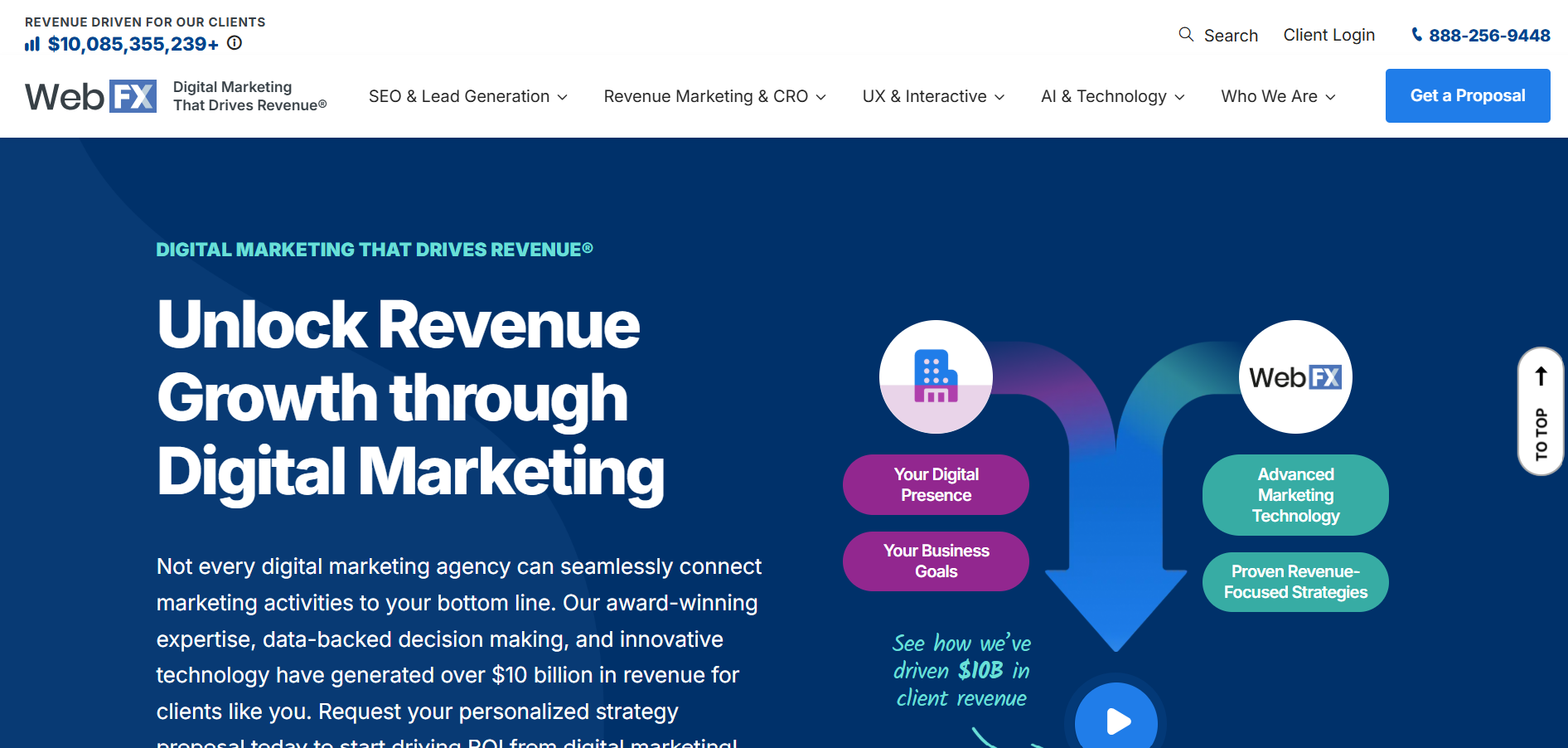Select Proven Revenue-Focused Strategies pill
Viewport: 1568px width, 748px height.
(1295, 582)
